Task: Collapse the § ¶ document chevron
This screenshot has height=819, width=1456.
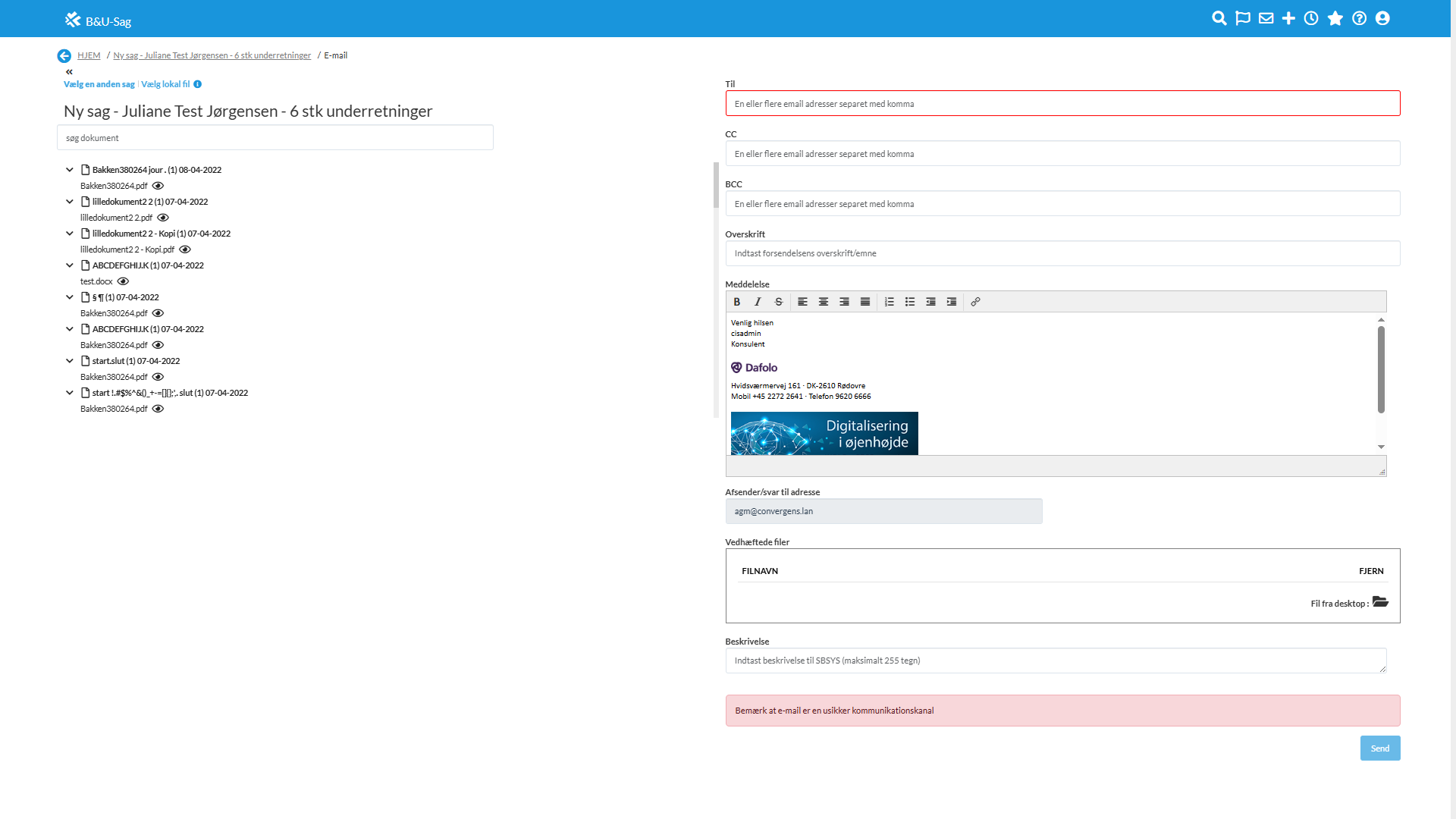Action: click(x=70, y=297)
